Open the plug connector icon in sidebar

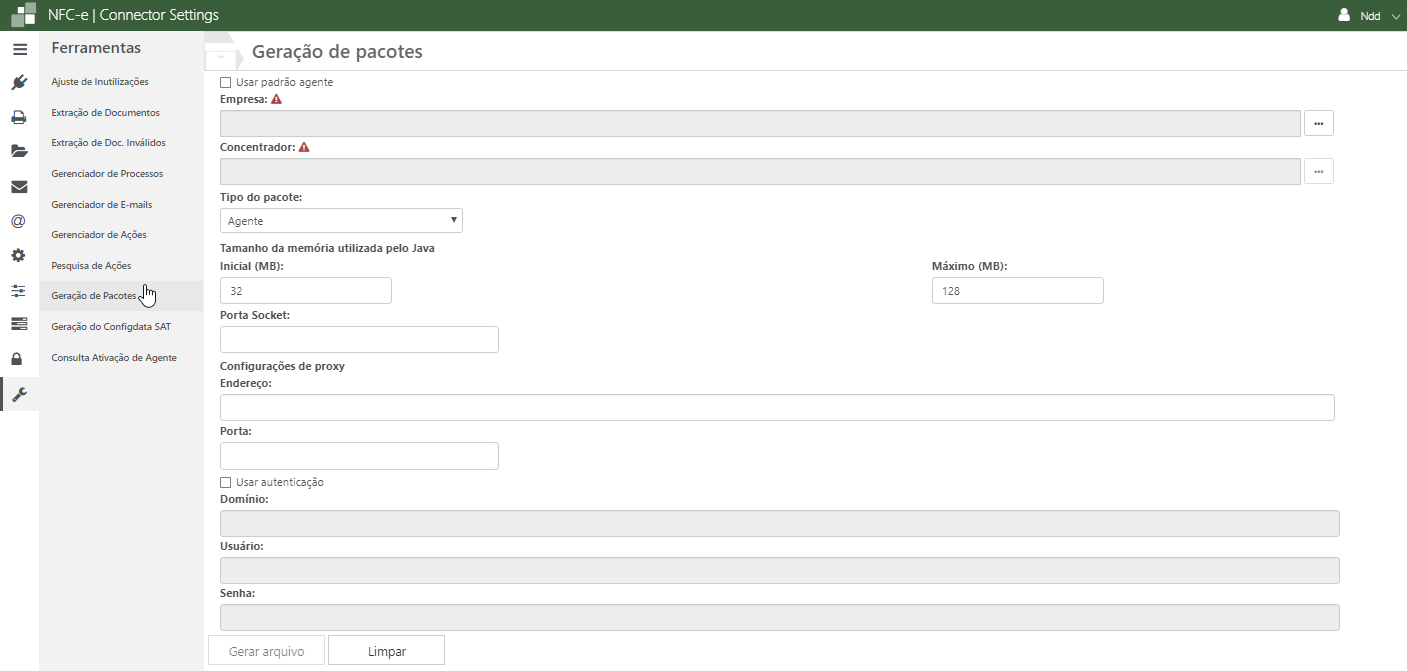(x=19, y=83)
